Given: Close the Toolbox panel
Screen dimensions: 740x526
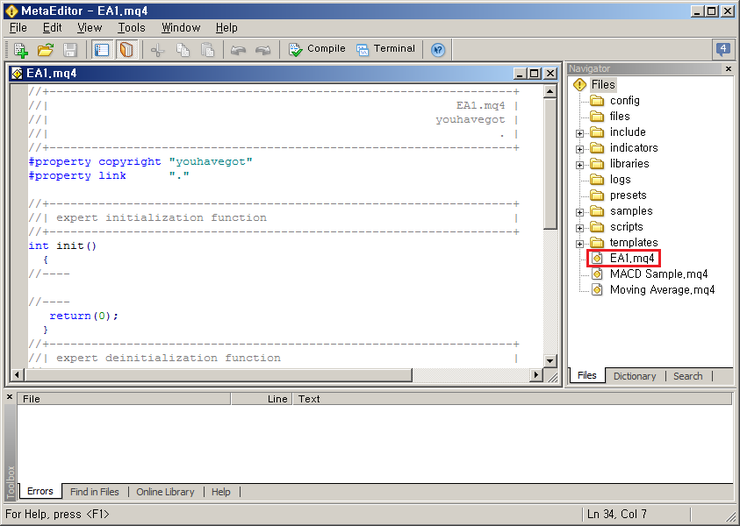Looking at the screenshot, I should [9, 397].
